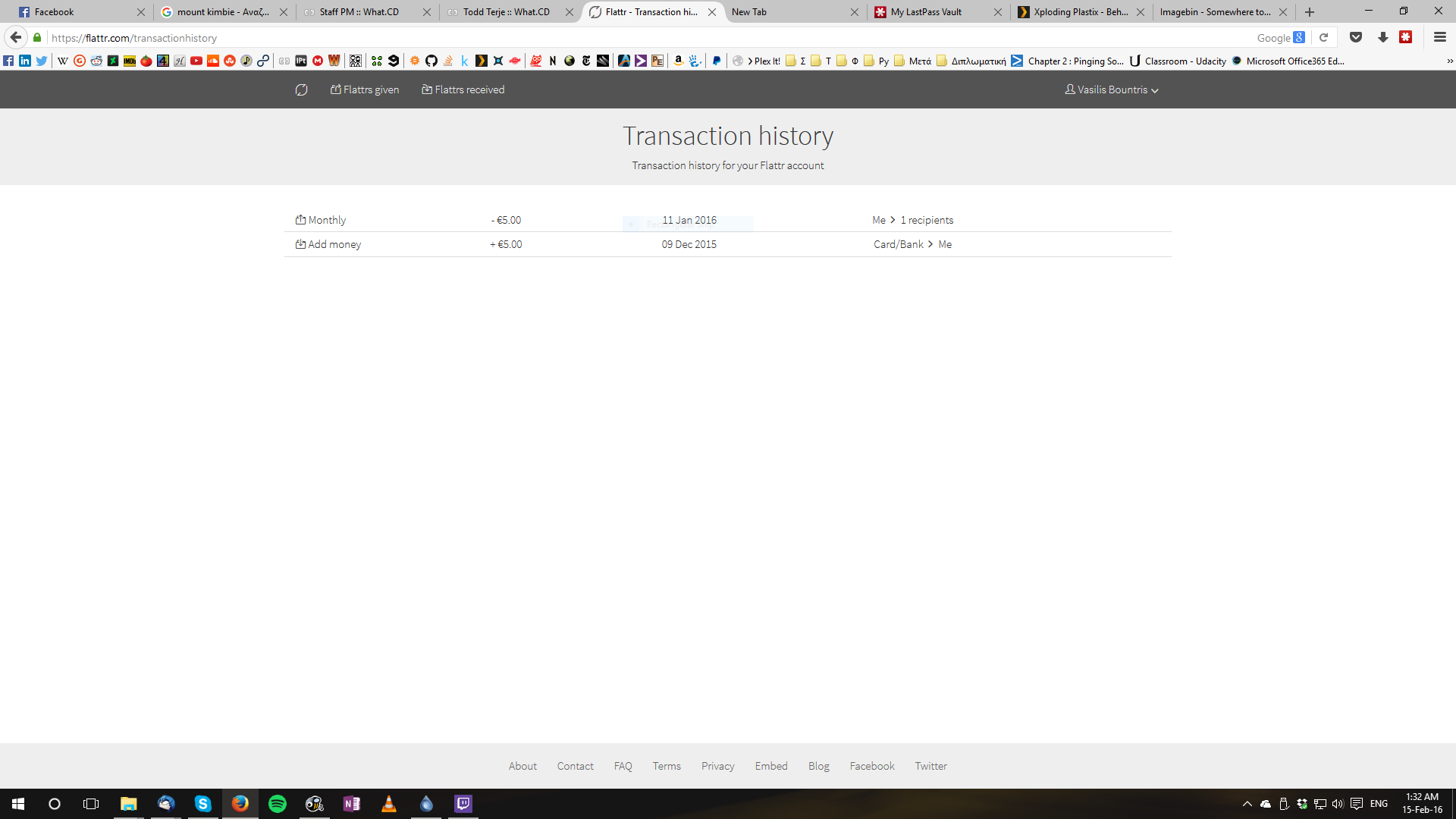Open the YouTube bookmark icon
This screenshot has height=819, width=1456.
[x=196, y=61]
